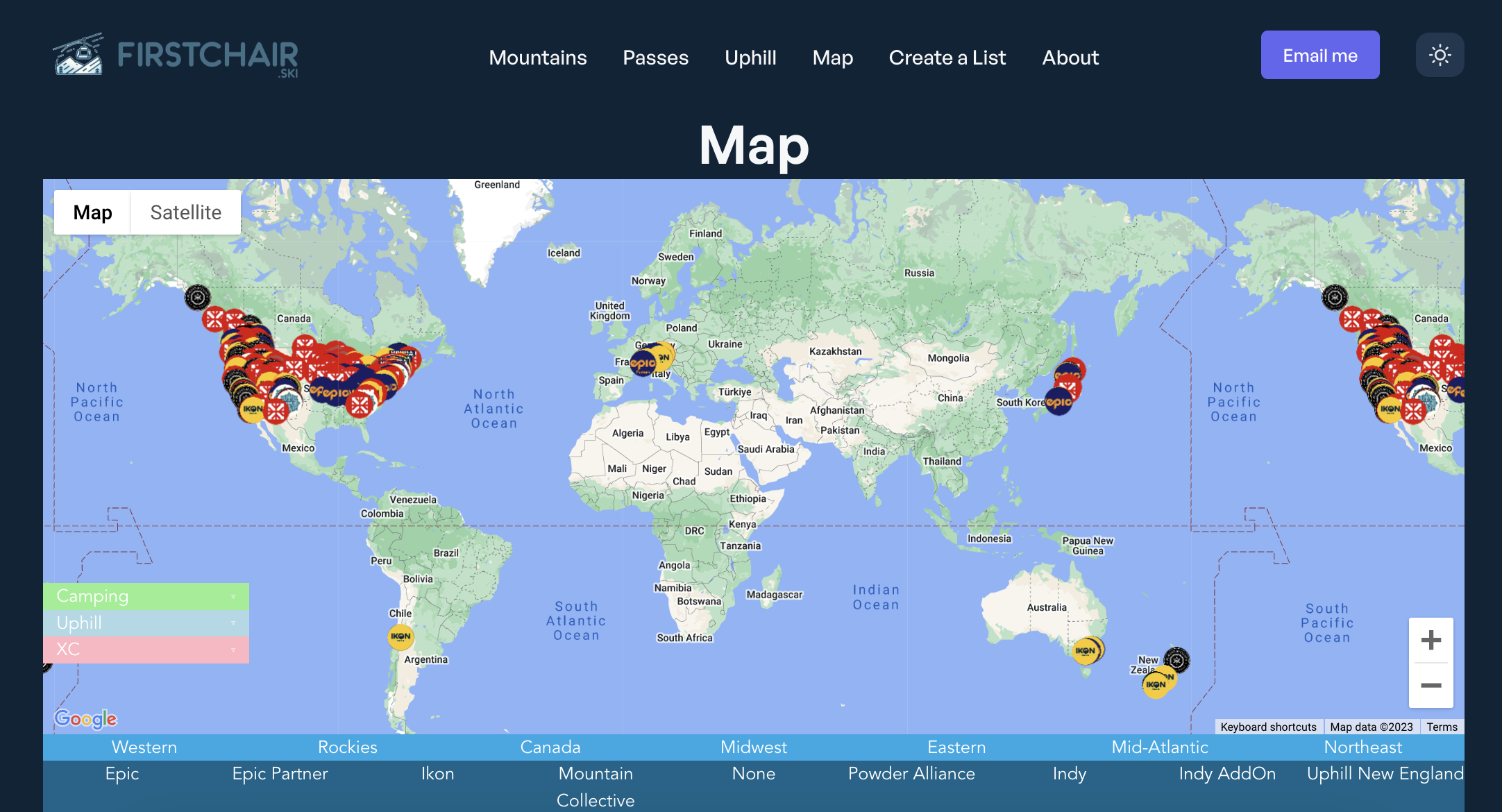This screenshot has height=812, width=1502.
Task: Filter by the Western region
Action: click(x=144, y=747)
